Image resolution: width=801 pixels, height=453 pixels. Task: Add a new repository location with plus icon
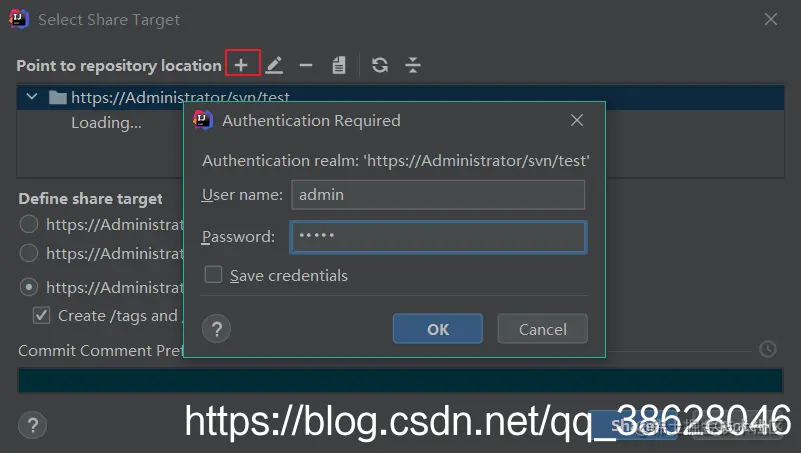(242, 65)
